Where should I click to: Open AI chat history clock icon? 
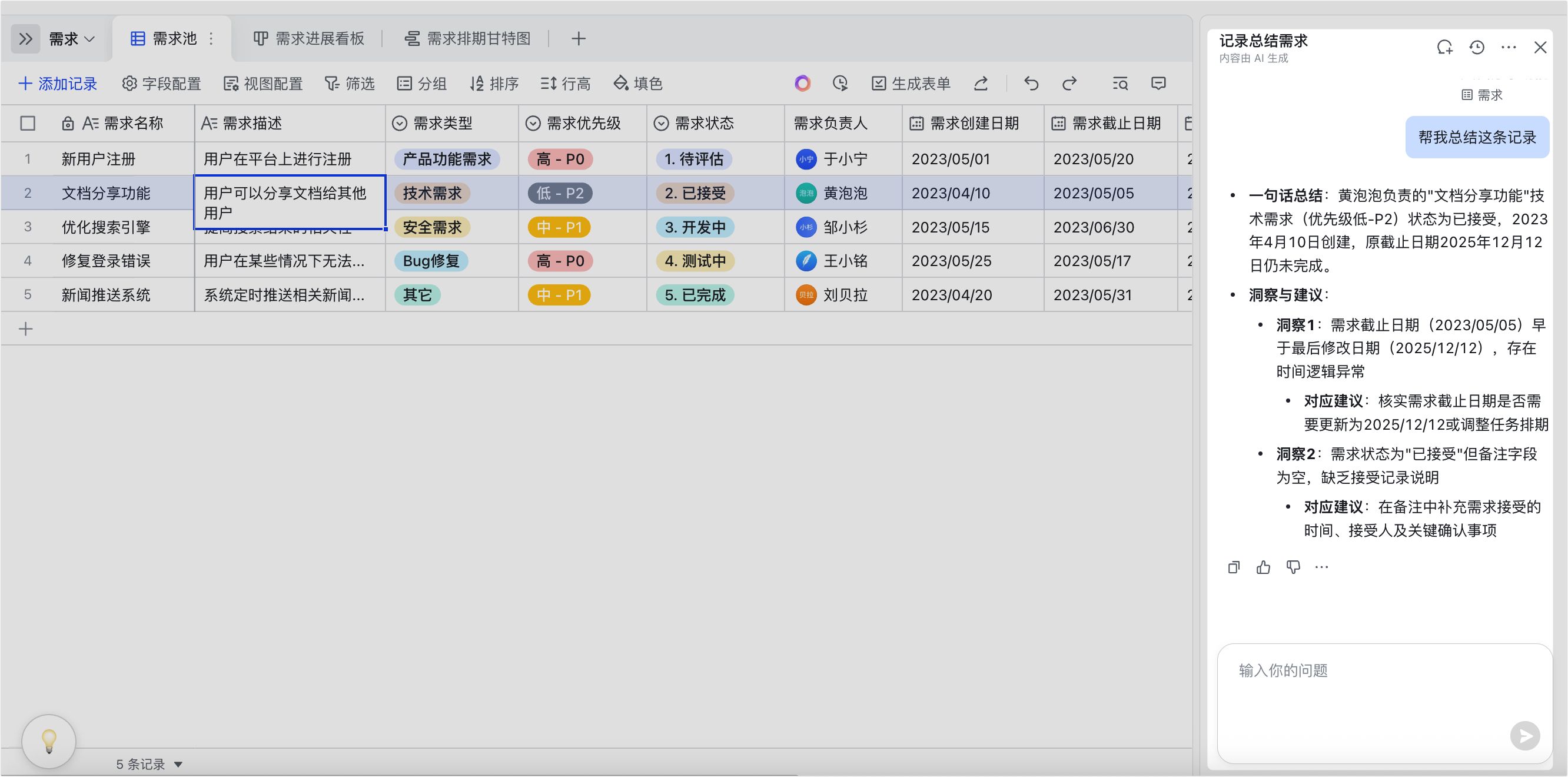coord(1477,48)
